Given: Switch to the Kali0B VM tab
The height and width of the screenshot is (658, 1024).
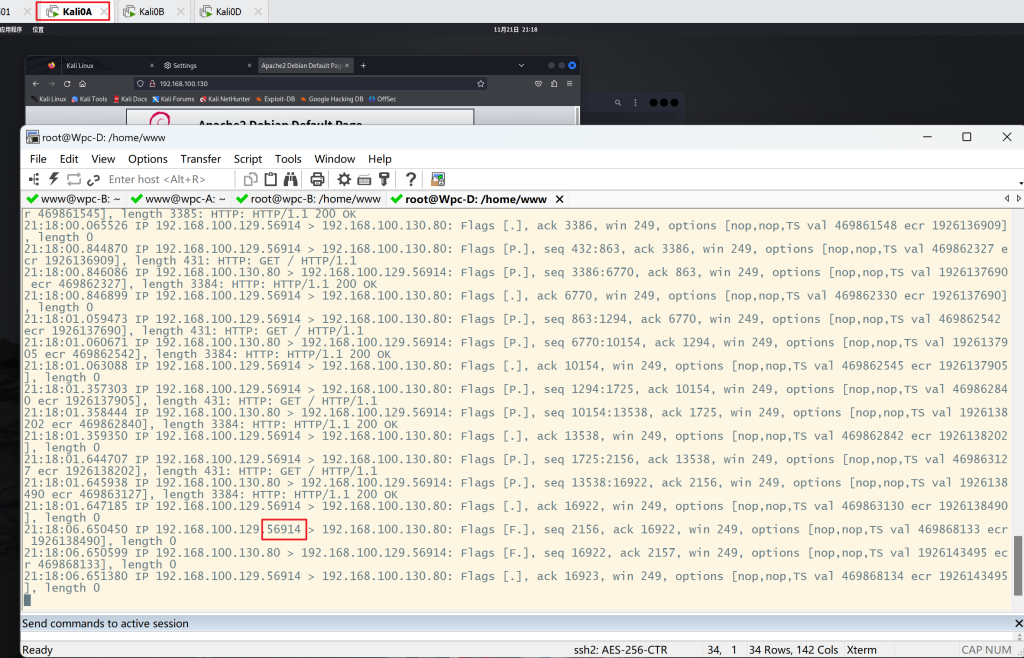Looking at the screenshot, I should [x=150, y=11].
